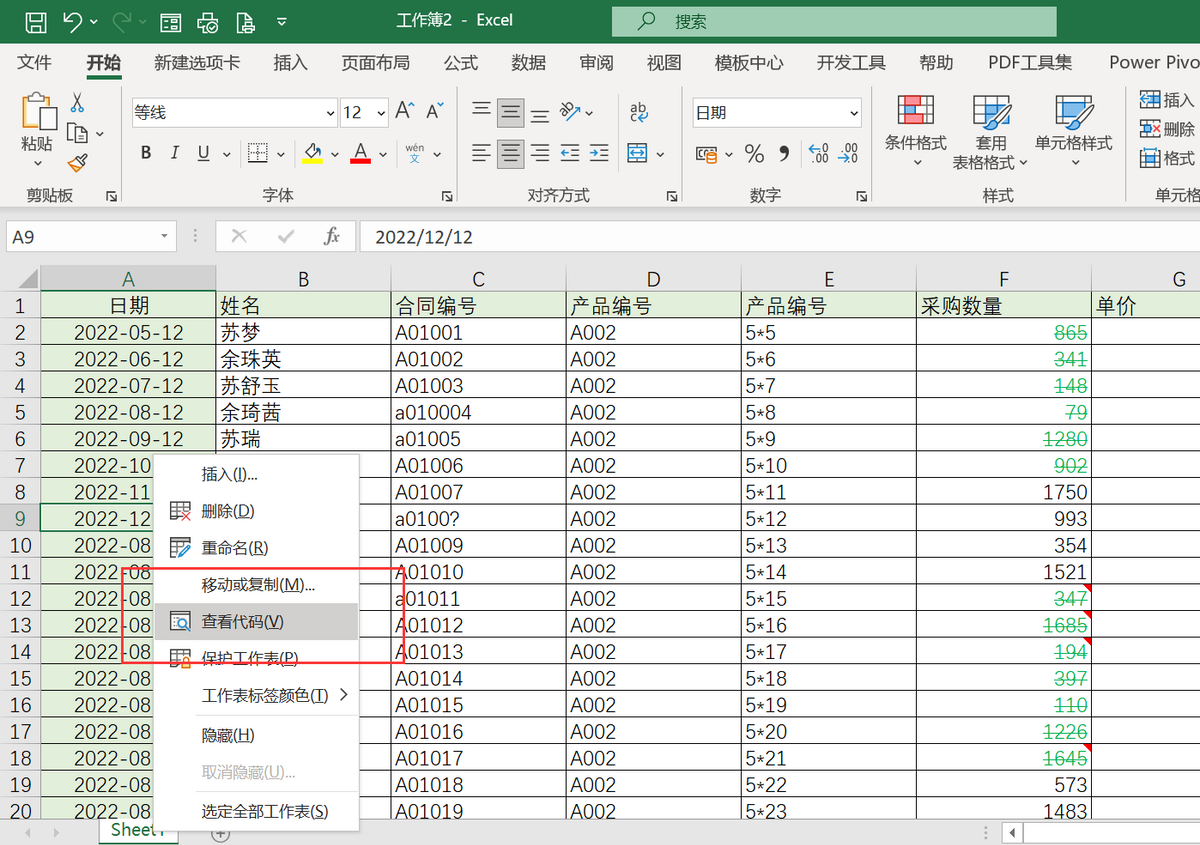
Task: Apply the accounting number format
Action: [x=707, y=154]
